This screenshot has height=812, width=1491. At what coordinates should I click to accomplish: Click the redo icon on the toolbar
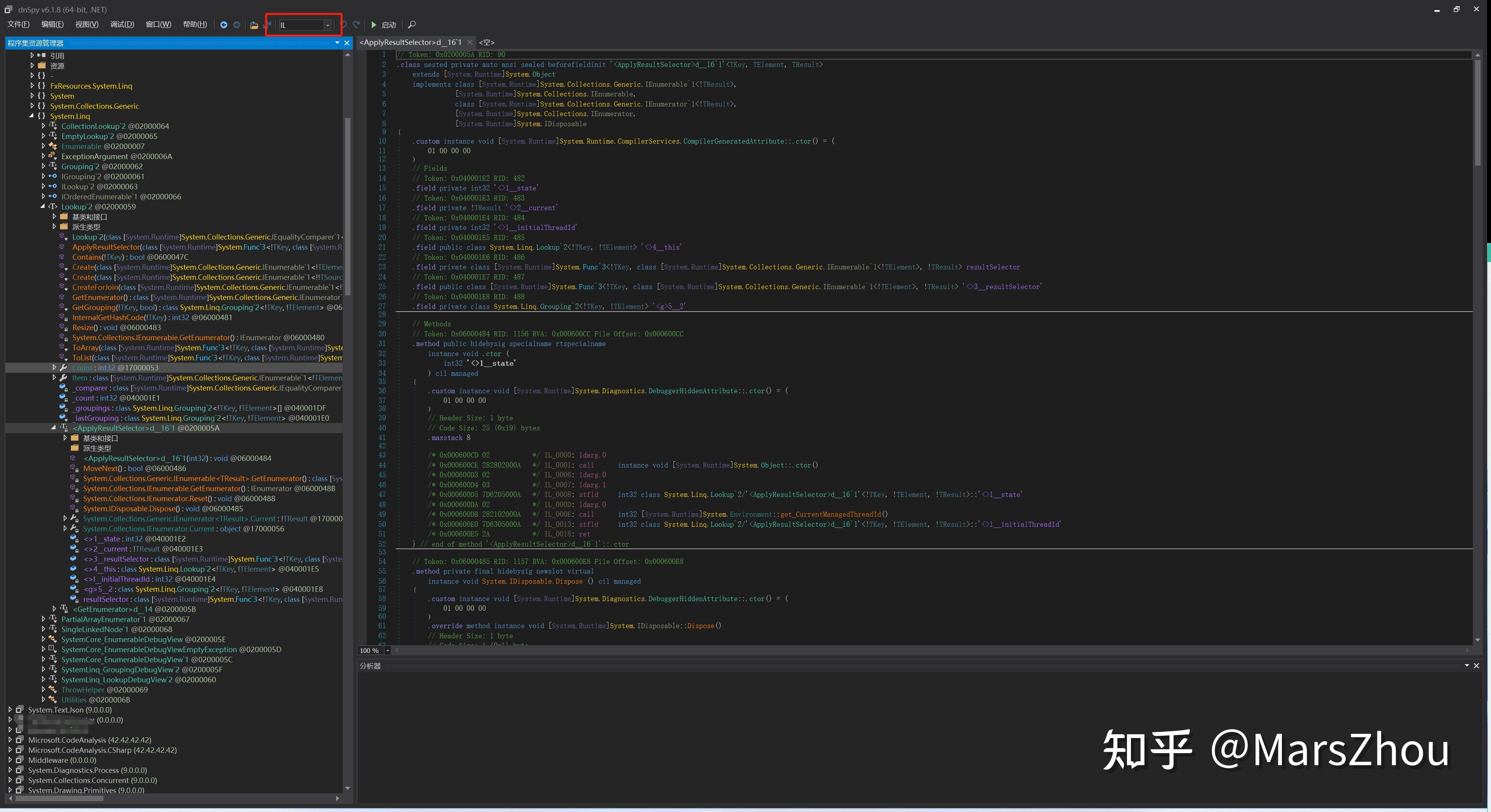coord(357,25)
